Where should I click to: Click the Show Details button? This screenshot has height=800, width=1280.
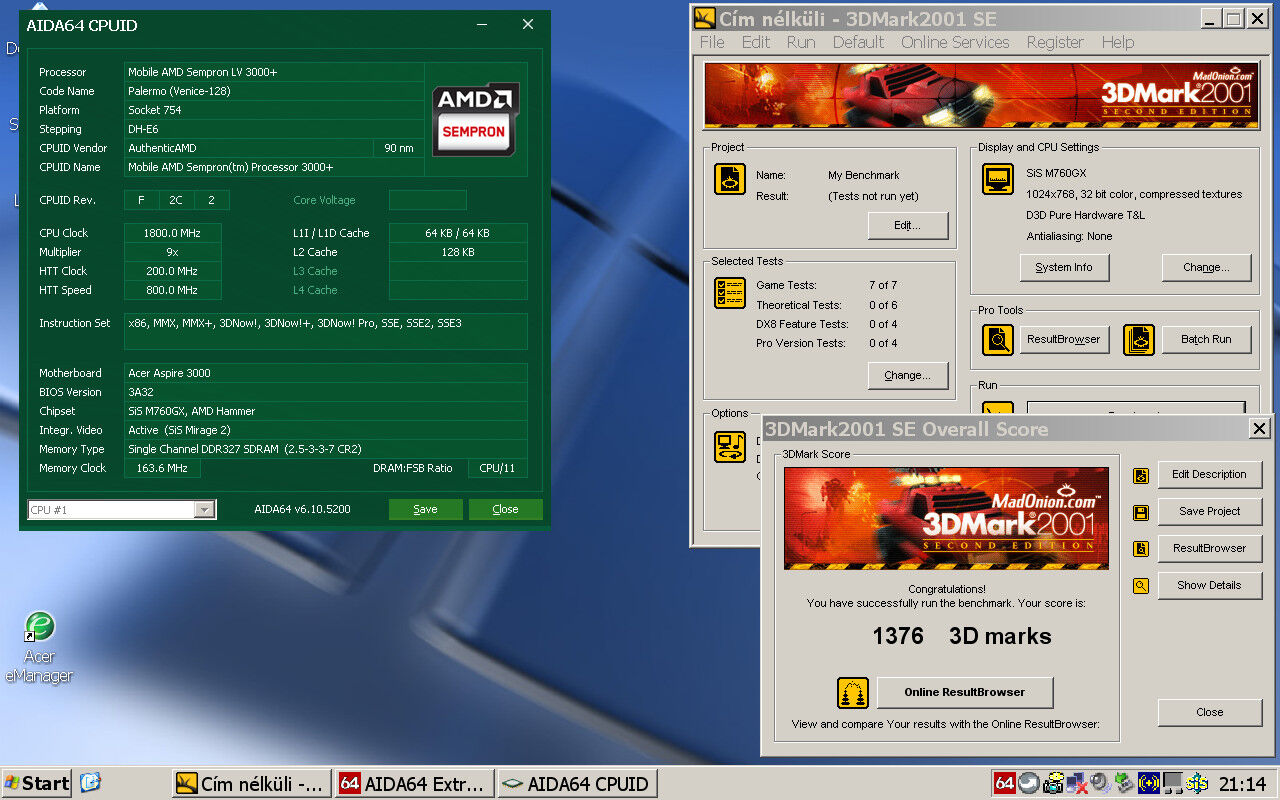[1210, 585]
